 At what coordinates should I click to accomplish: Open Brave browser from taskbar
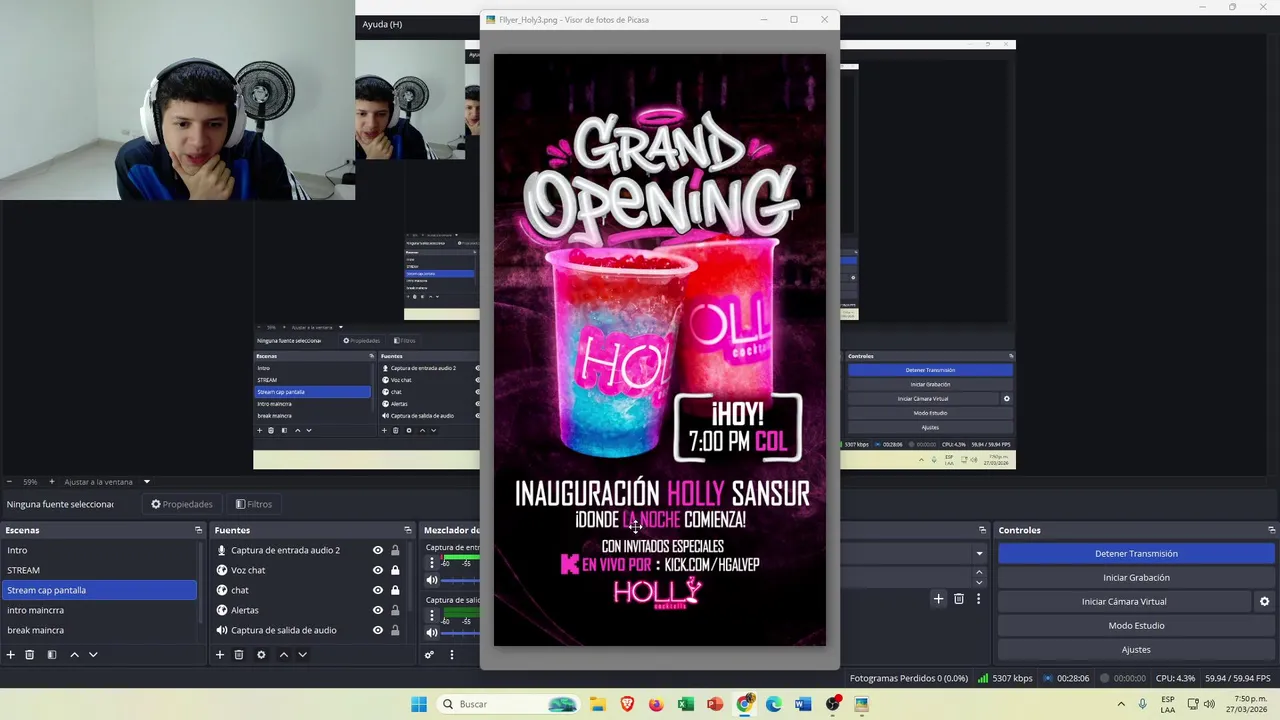click(627, 704)
